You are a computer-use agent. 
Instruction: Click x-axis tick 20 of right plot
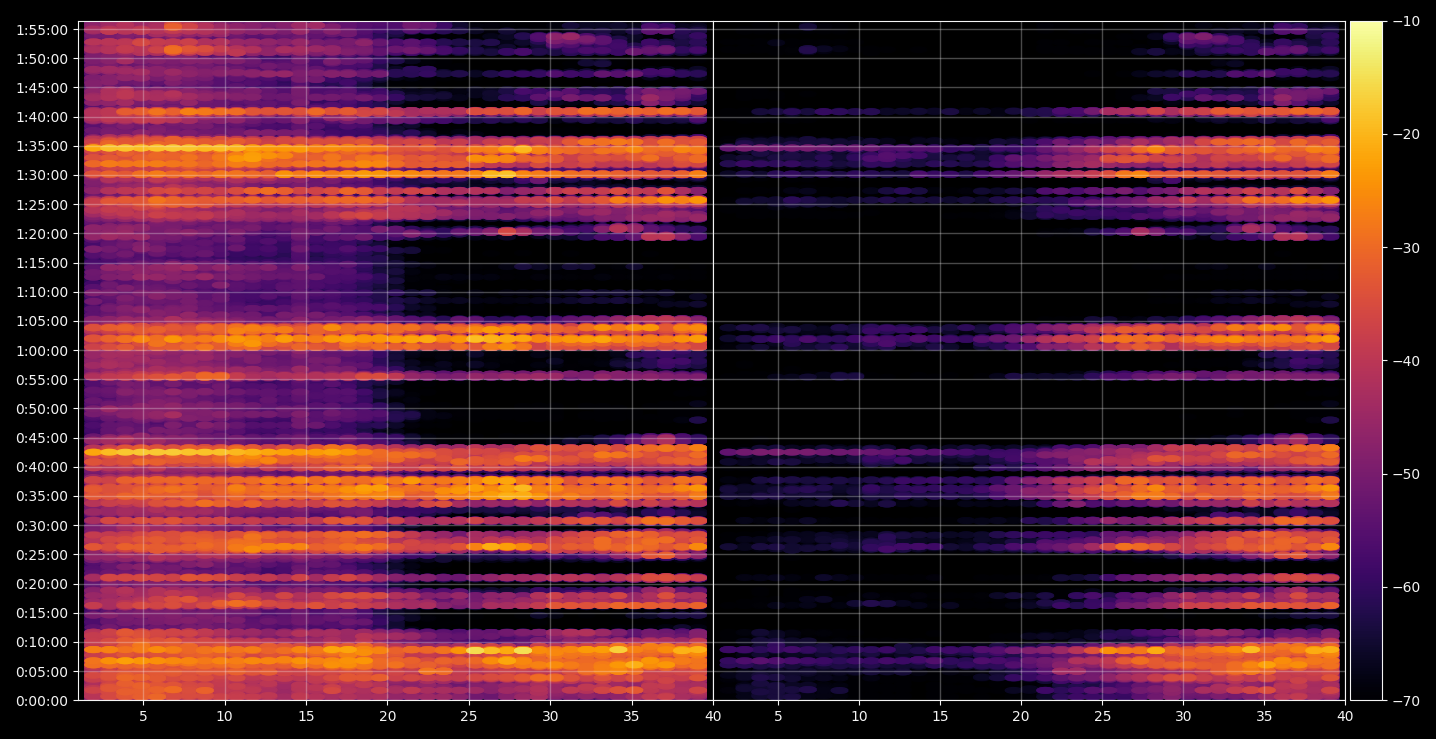pyautogui.click(x=1021, y=716)
